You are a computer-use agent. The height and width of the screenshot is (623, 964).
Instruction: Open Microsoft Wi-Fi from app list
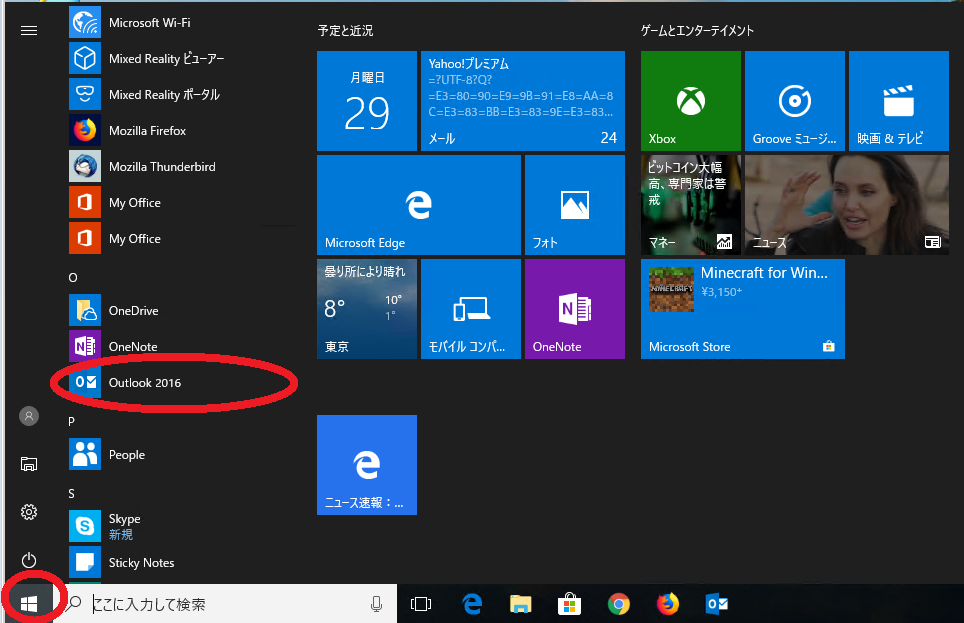183,23
